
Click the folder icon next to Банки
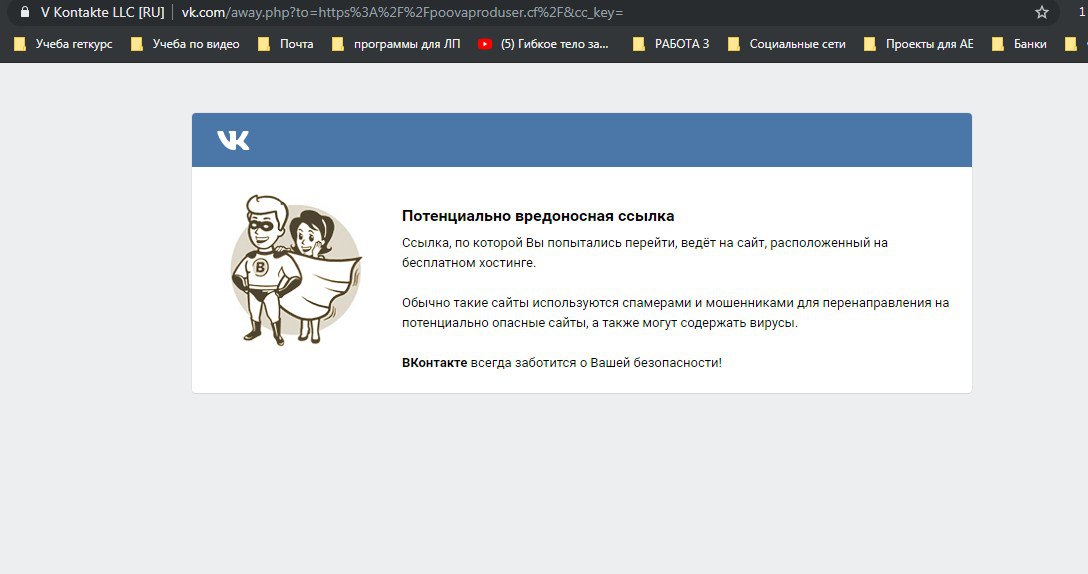998,44
